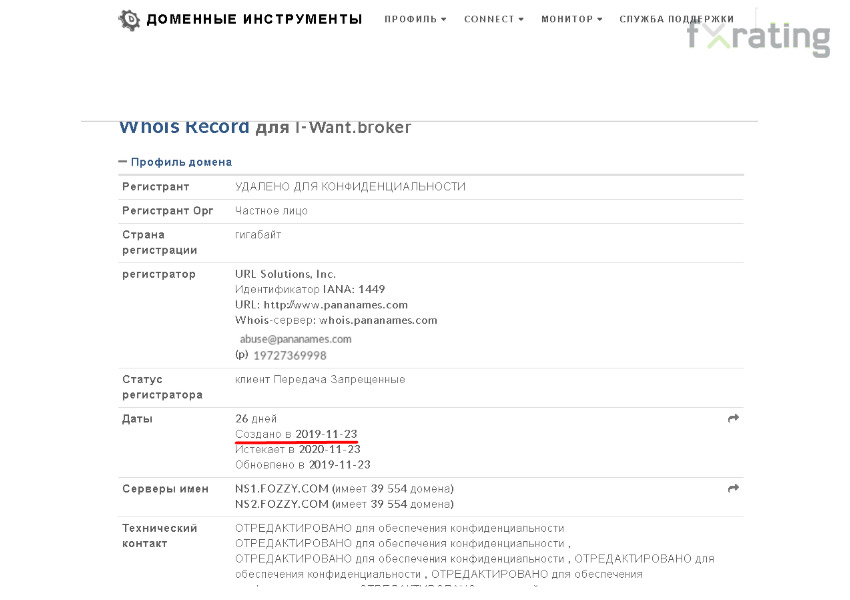Click the 26 дней age value
This screenshot has height=600, width=850.
pos(256,419)
